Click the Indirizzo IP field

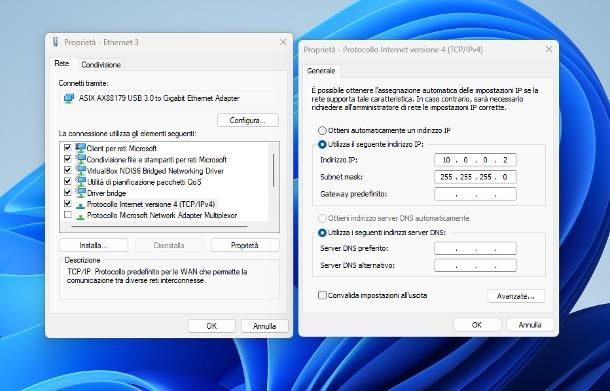(475, 160)
